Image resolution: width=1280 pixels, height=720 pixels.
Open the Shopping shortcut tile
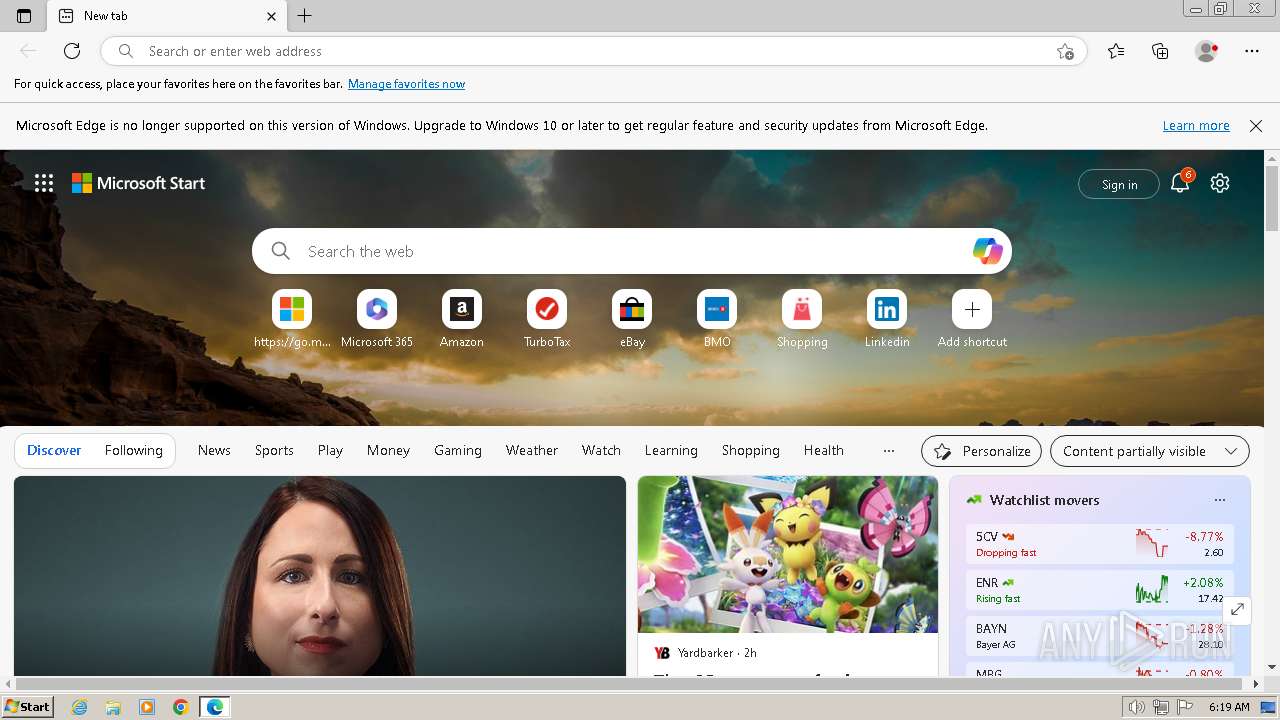pyautogui.click(x=802, y=320)
